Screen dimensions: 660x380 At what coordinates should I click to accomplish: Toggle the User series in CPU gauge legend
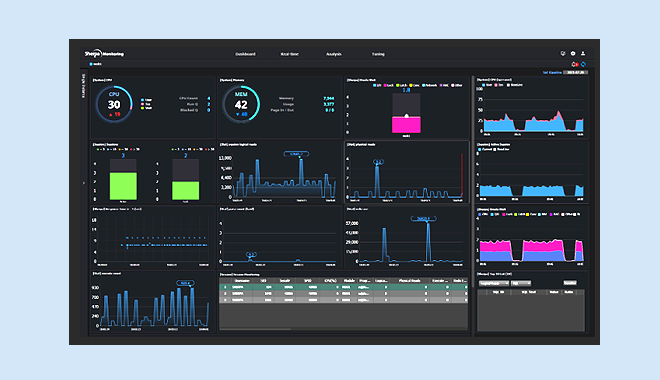coord(146,100)
